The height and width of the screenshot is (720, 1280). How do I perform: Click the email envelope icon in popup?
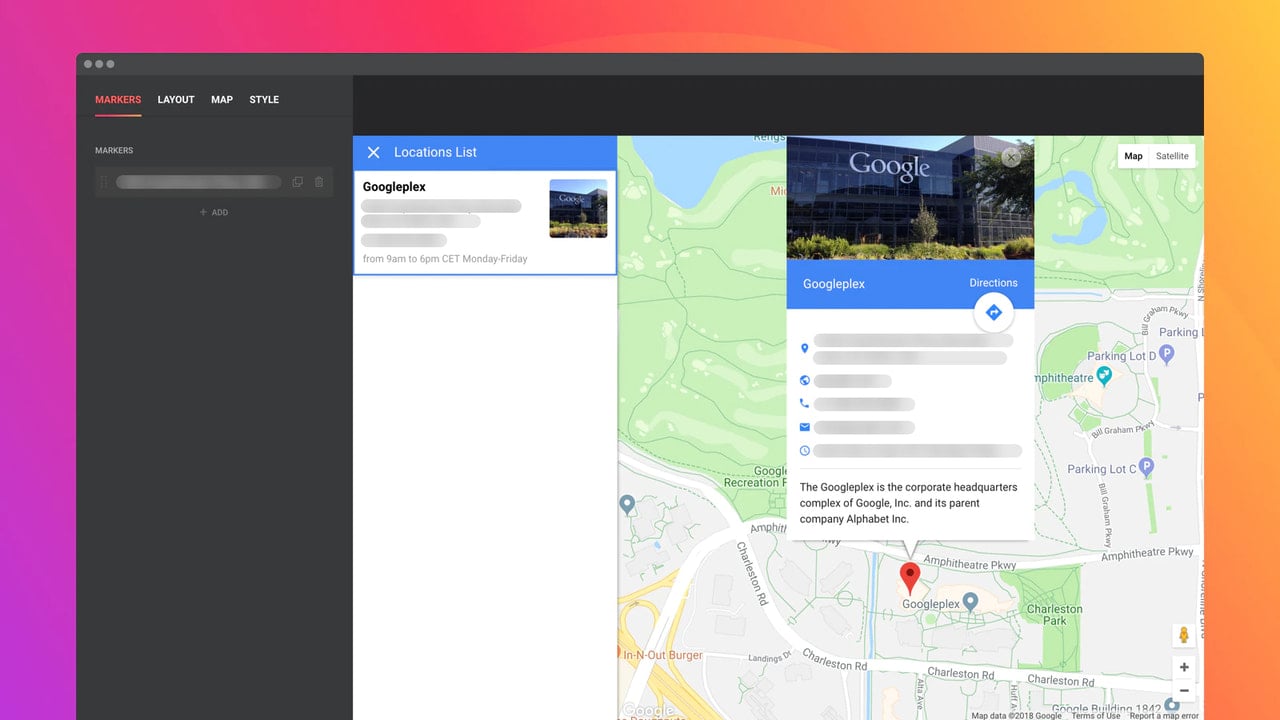tap(805, 427)
